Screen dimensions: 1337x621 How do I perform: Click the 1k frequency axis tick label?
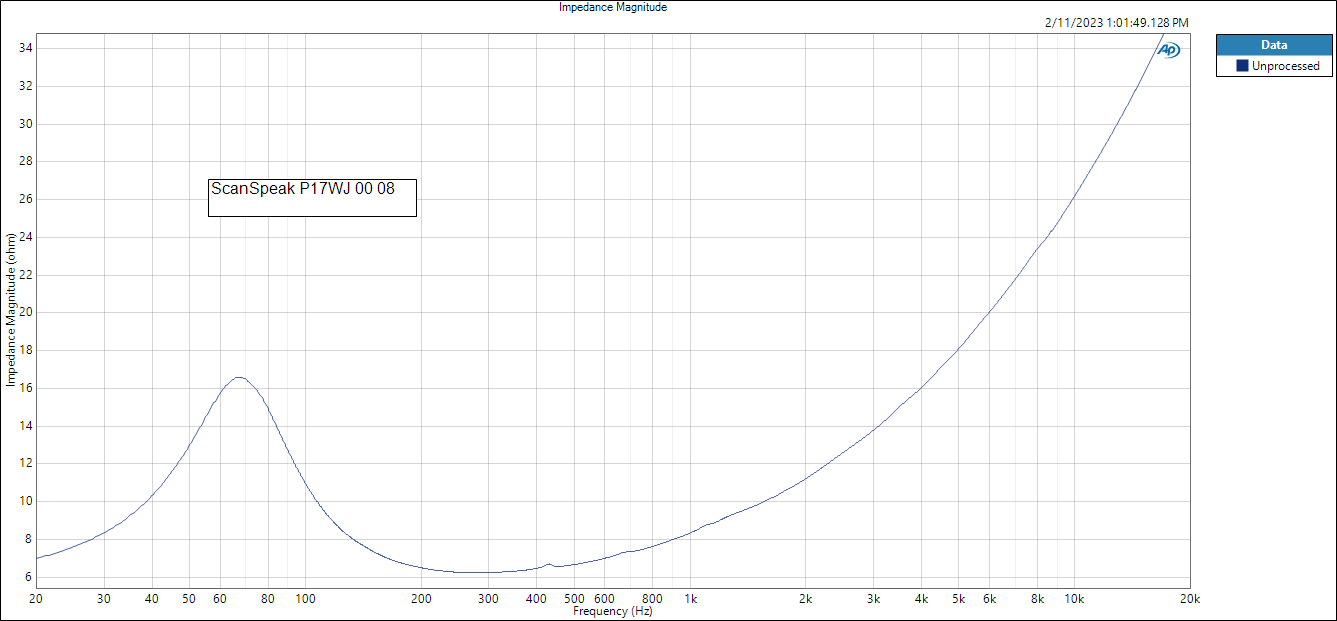coord(690,599)
